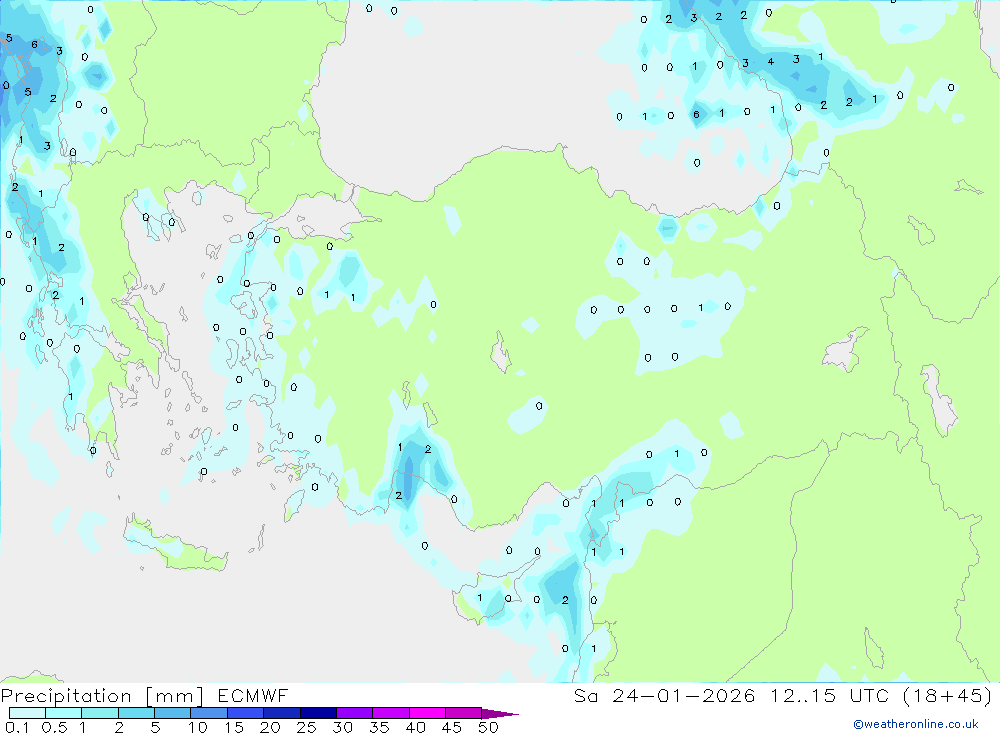
Task: Click the '50' legend scale label
Action: (x=489, y=727)
